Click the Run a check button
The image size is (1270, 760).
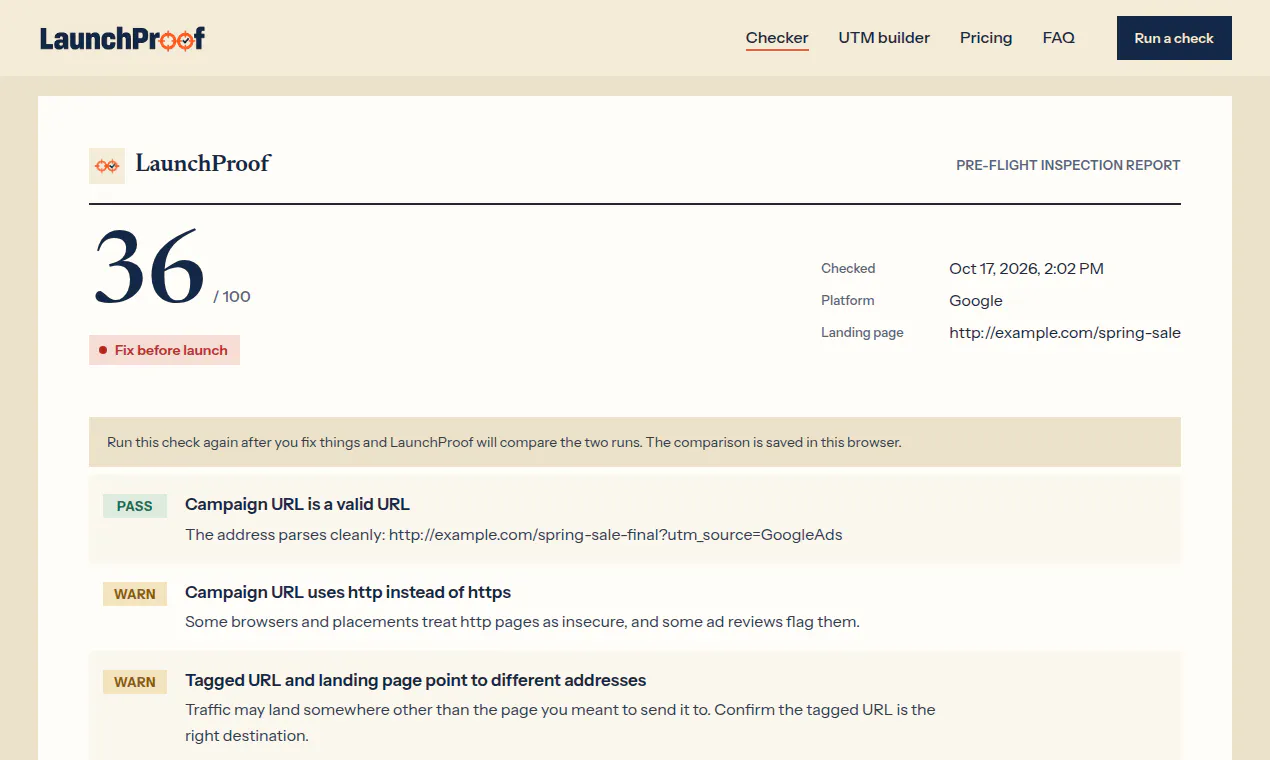pyautogui.click(x=1174, y=38)
